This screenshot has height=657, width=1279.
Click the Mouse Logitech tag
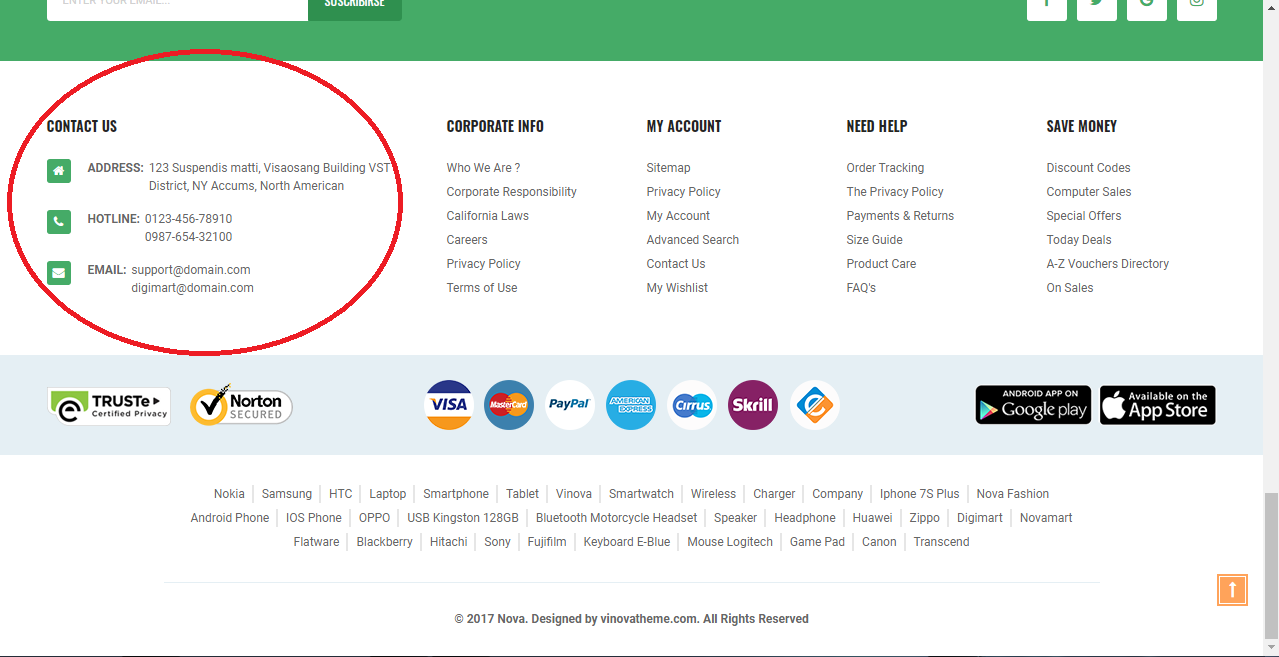pos(730,542)
